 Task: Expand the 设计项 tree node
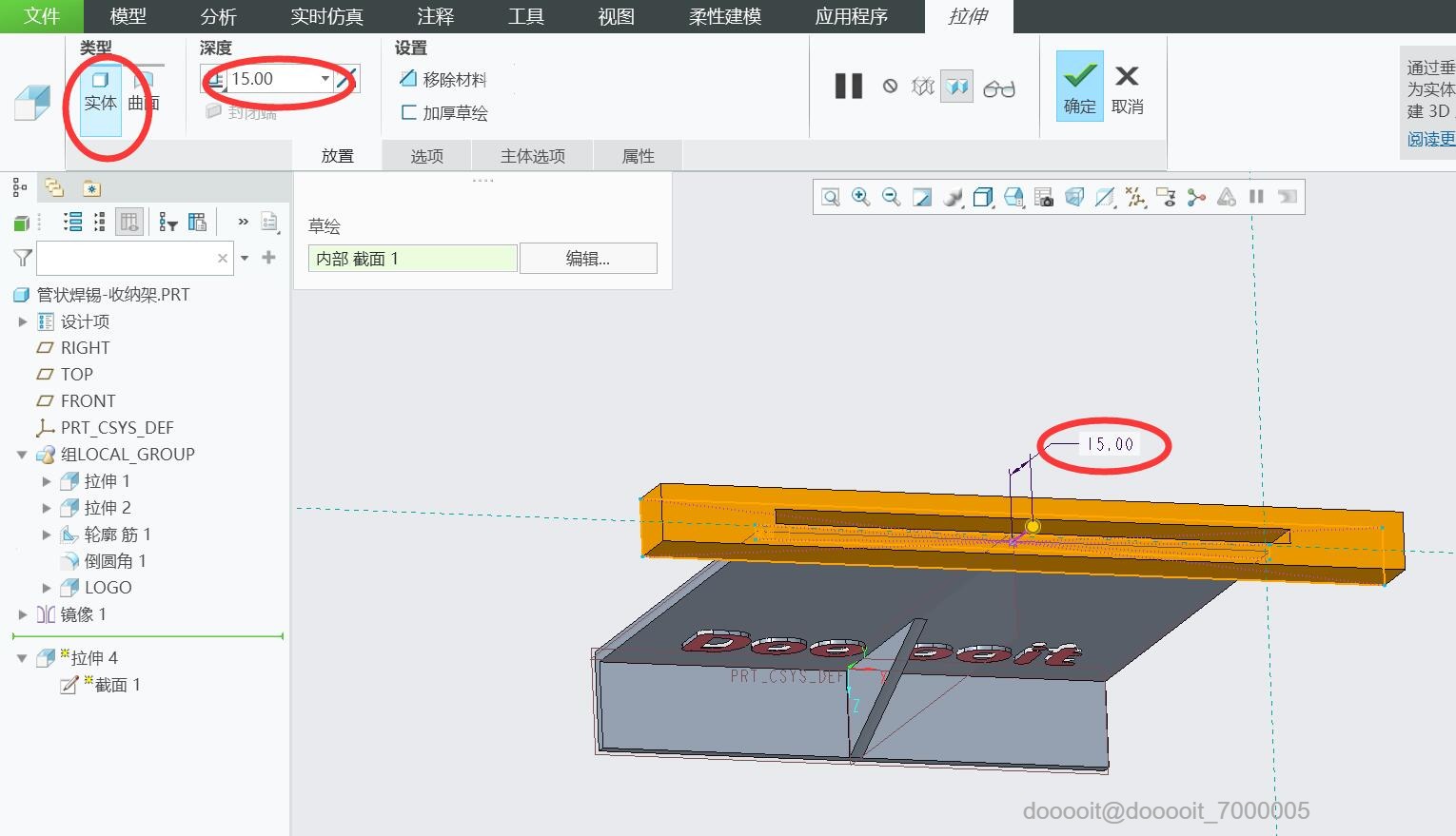point(23,321)
